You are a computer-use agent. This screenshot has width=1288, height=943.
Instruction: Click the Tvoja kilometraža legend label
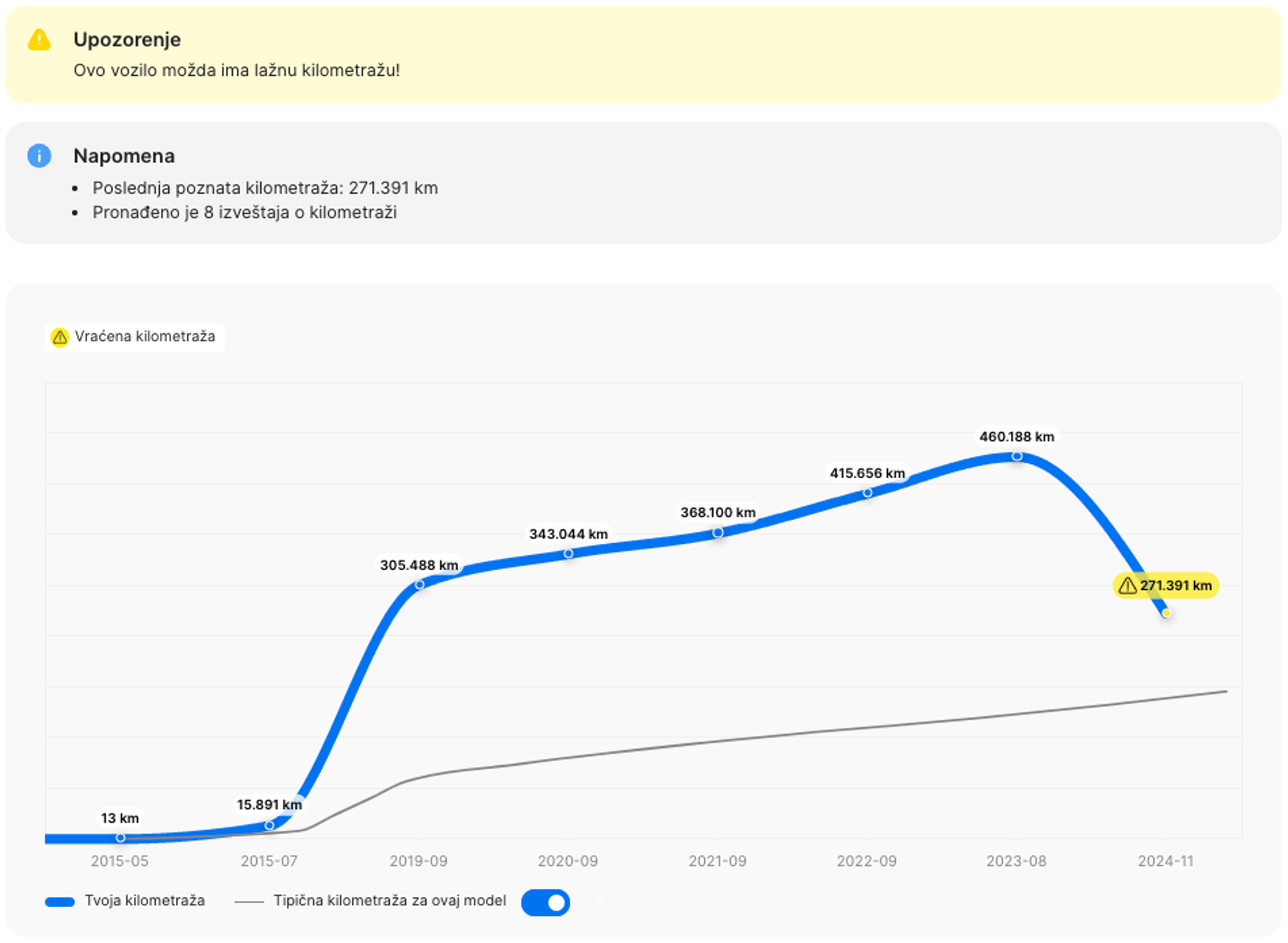(145, 901)
